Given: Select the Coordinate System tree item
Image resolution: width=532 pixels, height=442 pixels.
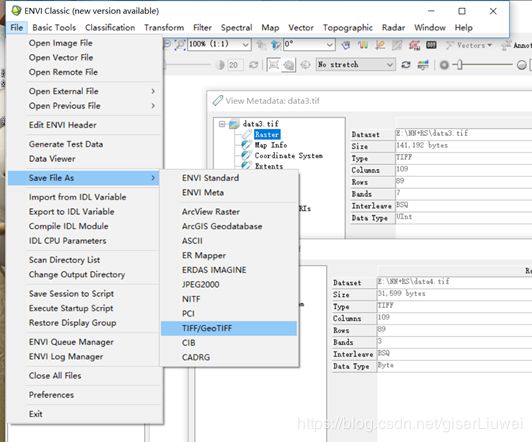Looking at the screenshot, I should (x=288, y=156).
